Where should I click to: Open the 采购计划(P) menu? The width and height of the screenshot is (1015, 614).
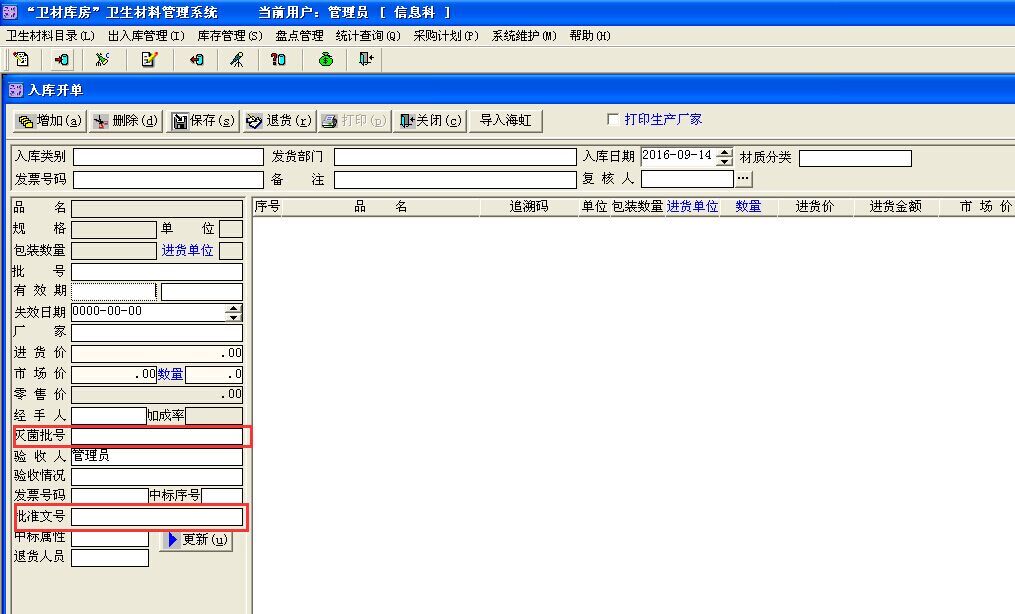click(x=446, y=36)
